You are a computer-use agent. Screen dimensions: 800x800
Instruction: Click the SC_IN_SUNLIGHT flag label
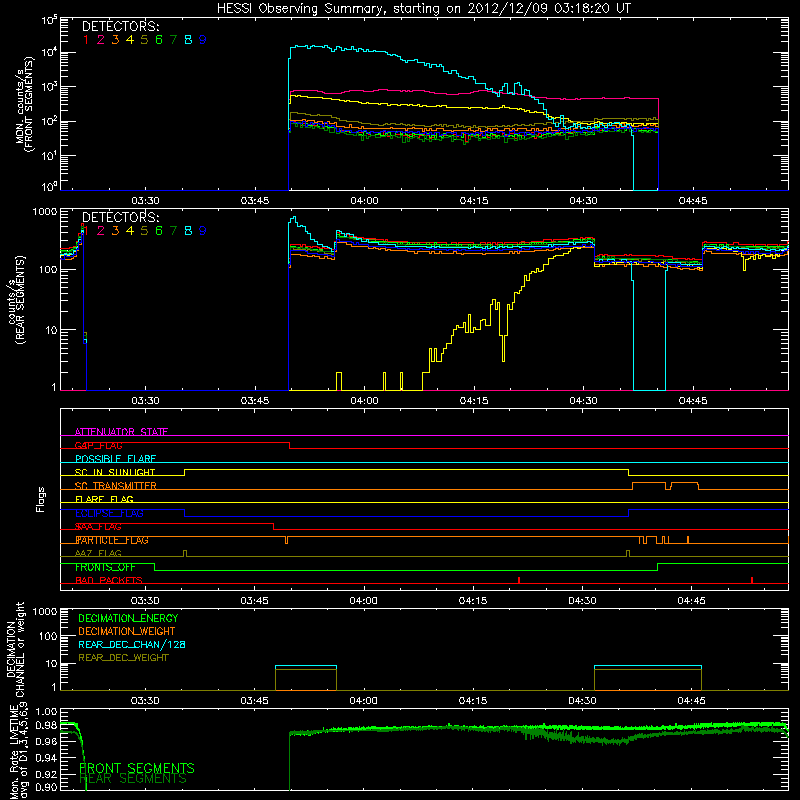tap(115, 472)
